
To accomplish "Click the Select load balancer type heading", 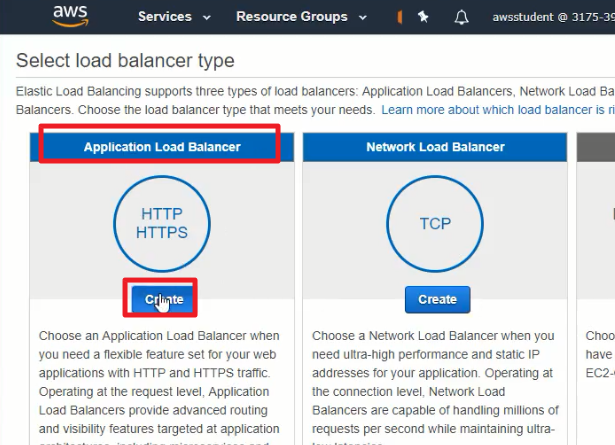I will tap(125, 60).
